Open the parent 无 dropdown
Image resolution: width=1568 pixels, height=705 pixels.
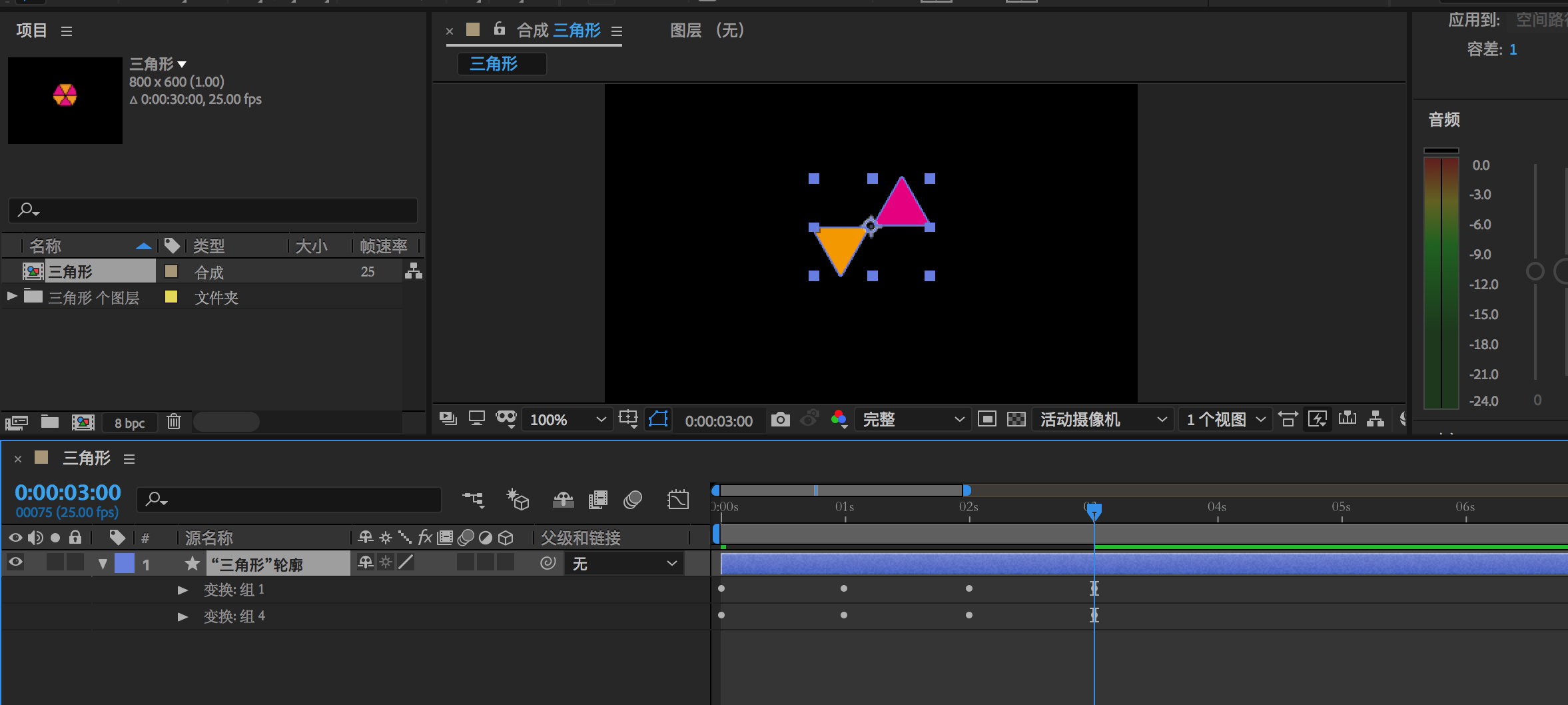(624, 564)
